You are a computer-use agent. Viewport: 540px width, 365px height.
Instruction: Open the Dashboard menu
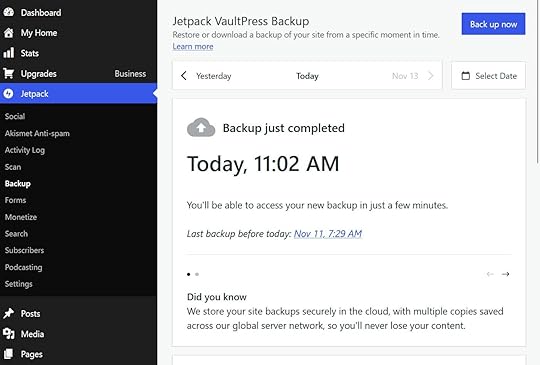79,12
